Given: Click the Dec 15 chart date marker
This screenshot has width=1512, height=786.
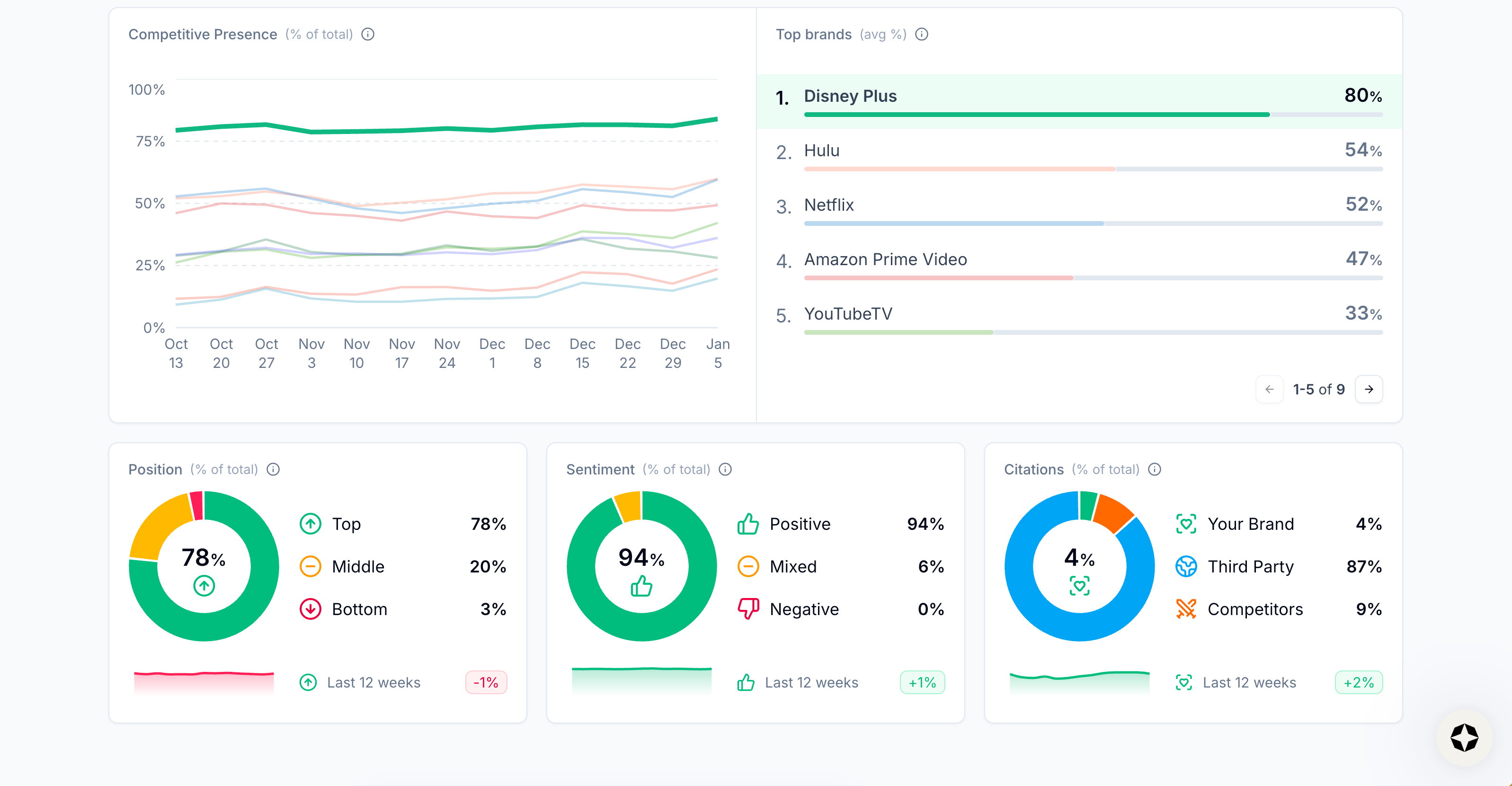Looking at the screenshot, I should tap(582, 353).
